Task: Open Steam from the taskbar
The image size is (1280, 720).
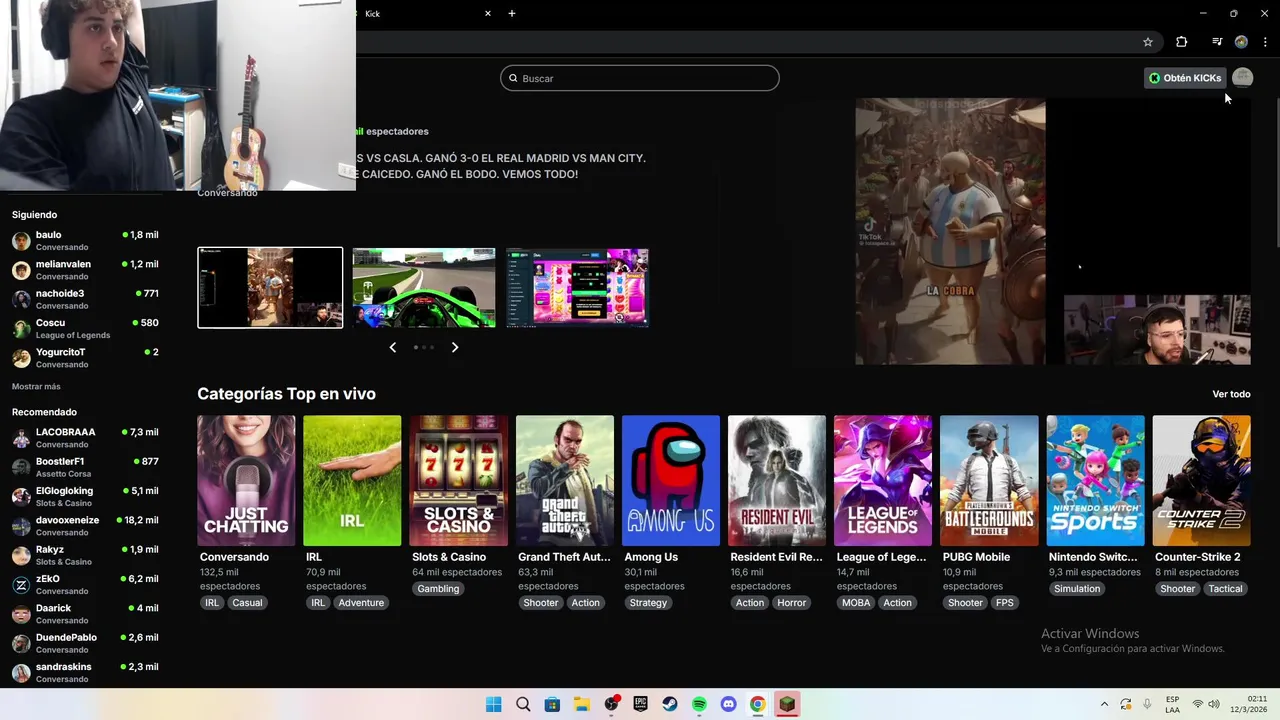Action: click(670, 704)
